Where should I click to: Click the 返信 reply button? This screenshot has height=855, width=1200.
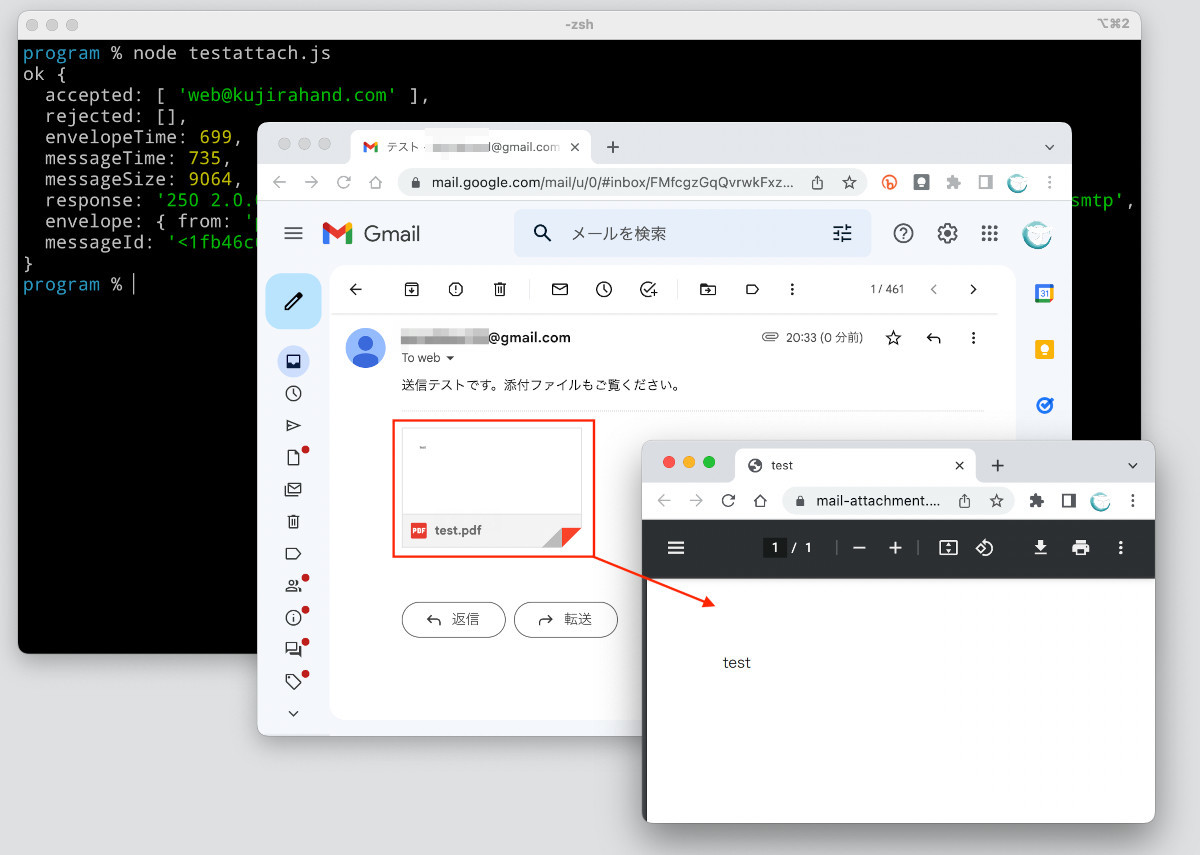coord(453,619)
